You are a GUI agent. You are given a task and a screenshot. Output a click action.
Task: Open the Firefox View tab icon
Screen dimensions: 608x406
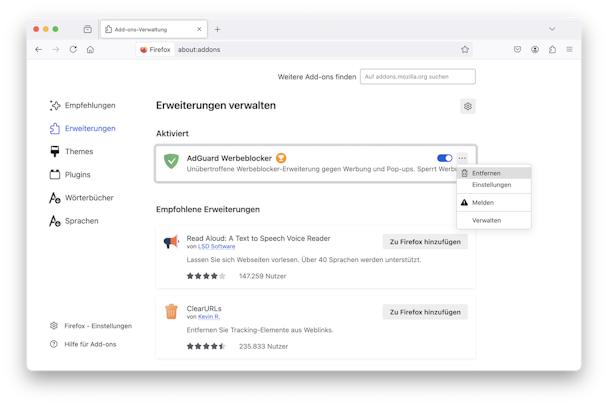click(88, 29)
